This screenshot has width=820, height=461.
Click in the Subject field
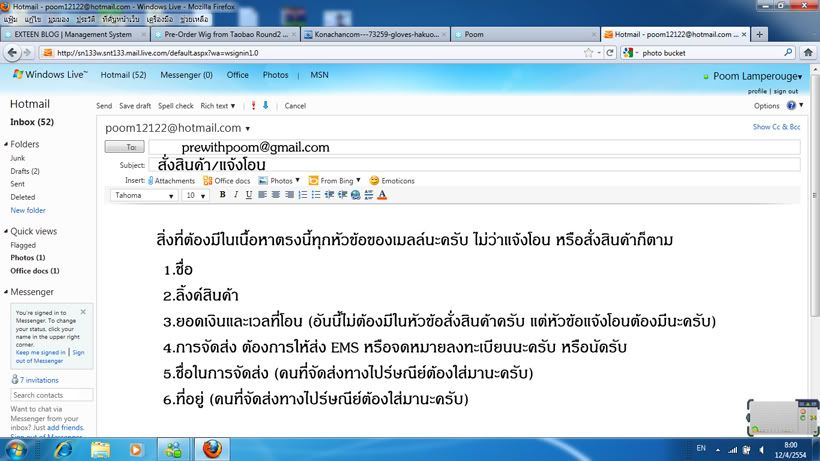coord(474,165)
